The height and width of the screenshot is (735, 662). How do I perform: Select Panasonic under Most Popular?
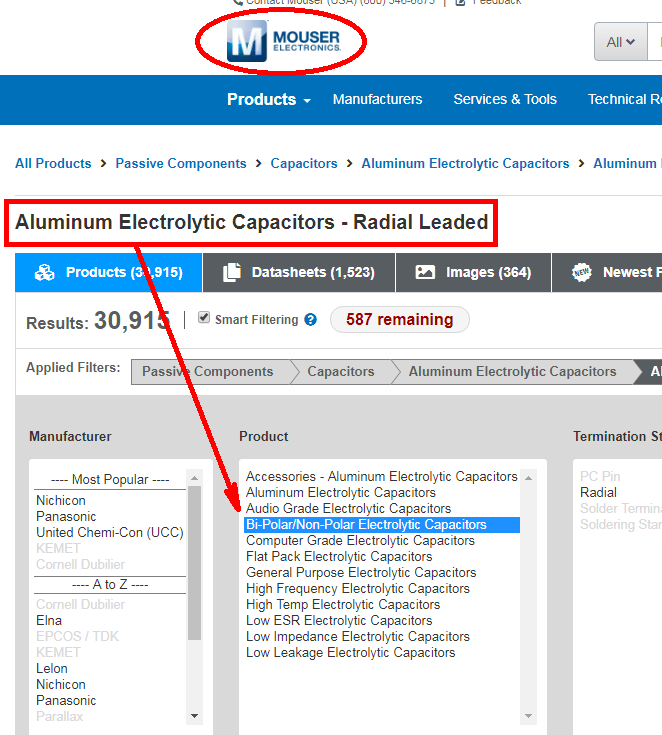click(66, 517)
